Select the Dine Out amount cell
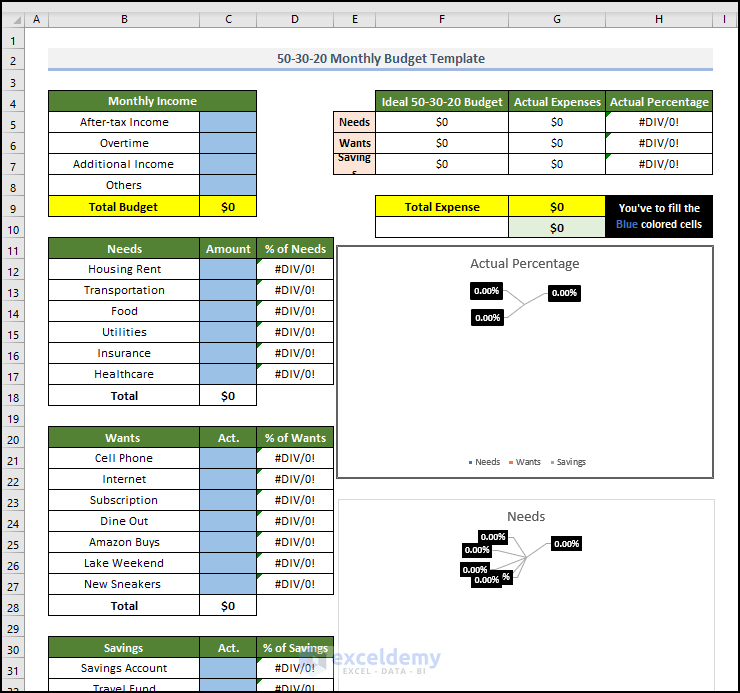740x693 pixels. (x=228, y=521)
